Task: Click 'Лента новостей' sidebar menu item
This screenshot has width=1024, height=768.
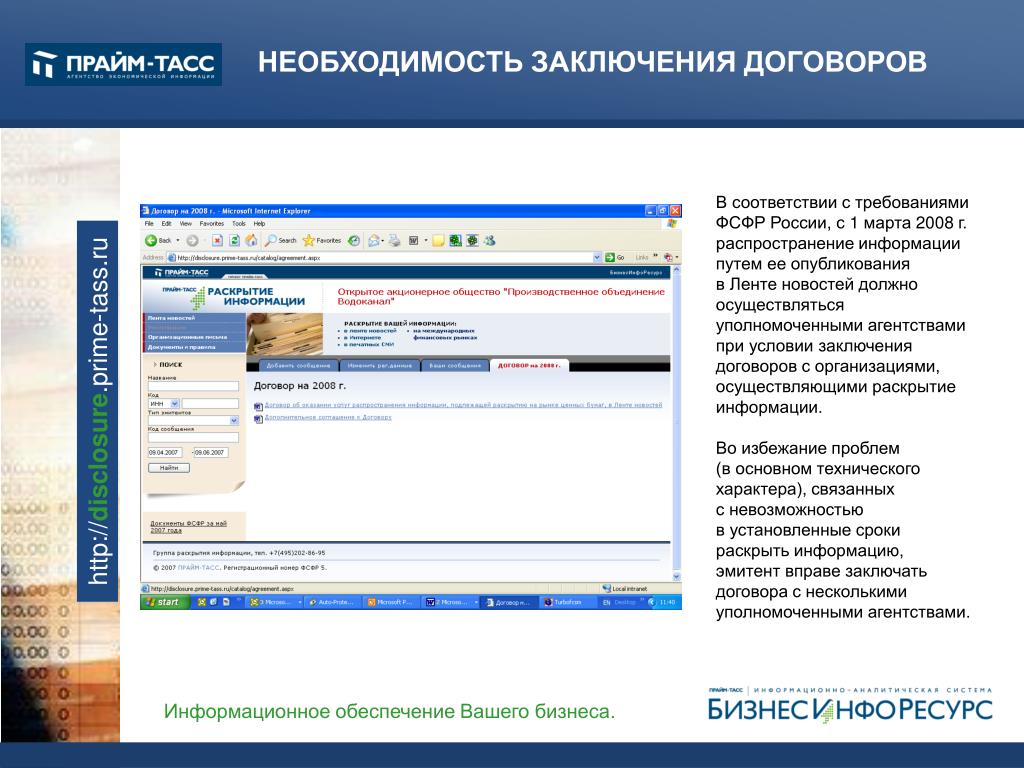Action: (171, 318)
